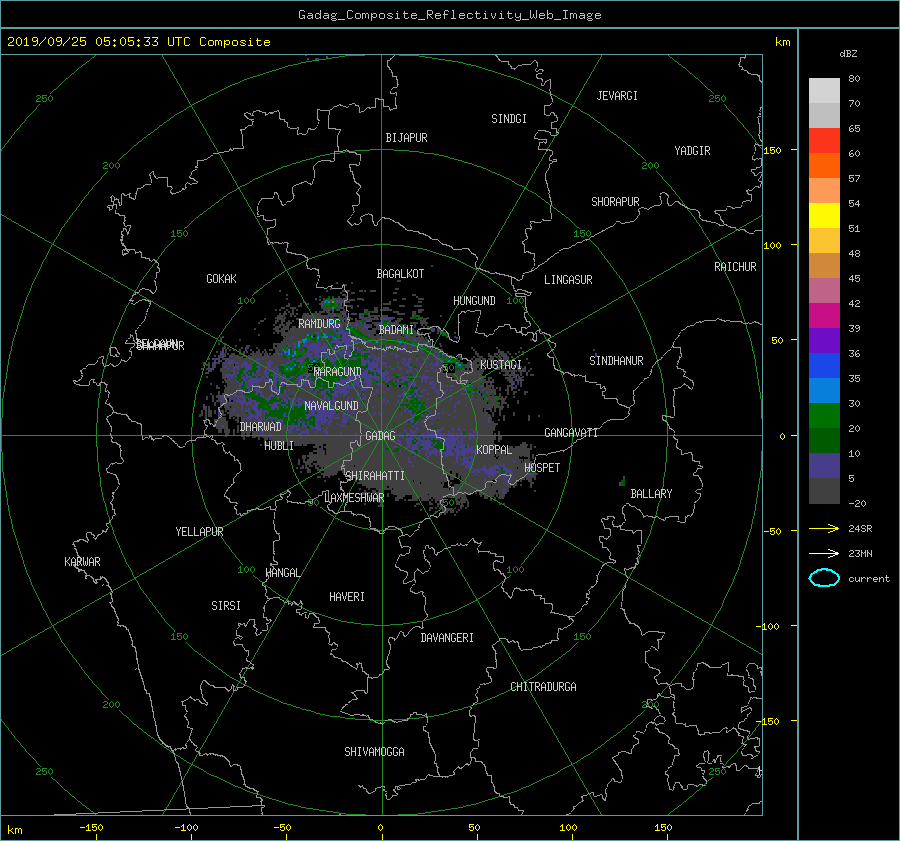This screenshot has width=900, height=841.
Task: Click the HOSPET city label
Action: click(542, 468)
